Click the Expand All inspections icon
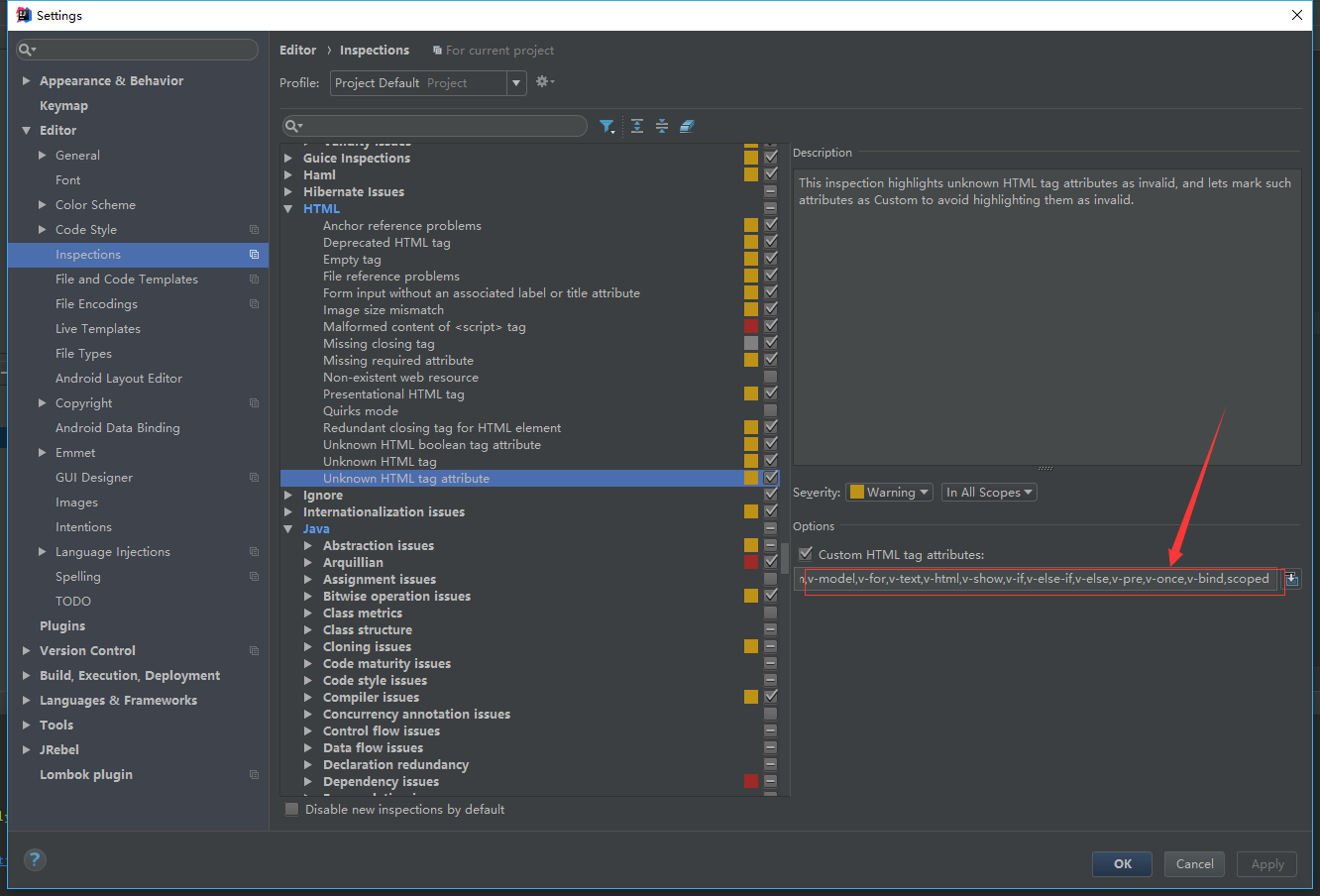1320x896 pixels. [x=637, y=126]
